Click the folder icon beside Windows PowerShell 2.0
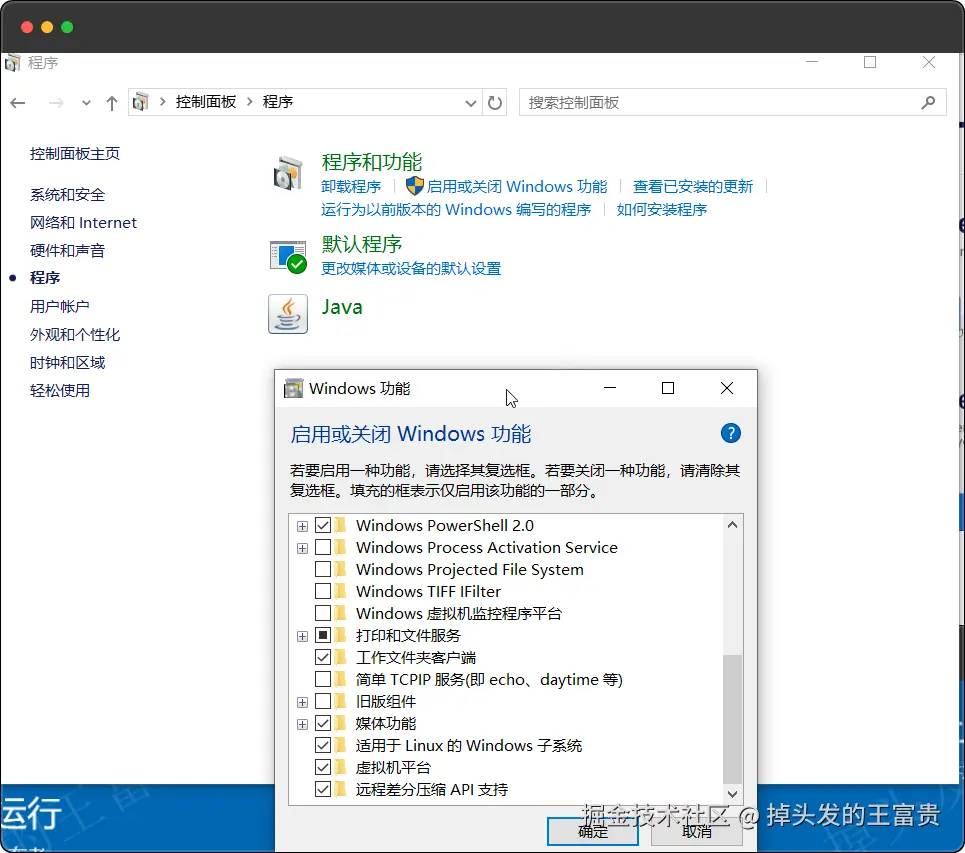This screenshot has height=853, width=965. click(x=341, y=526)
